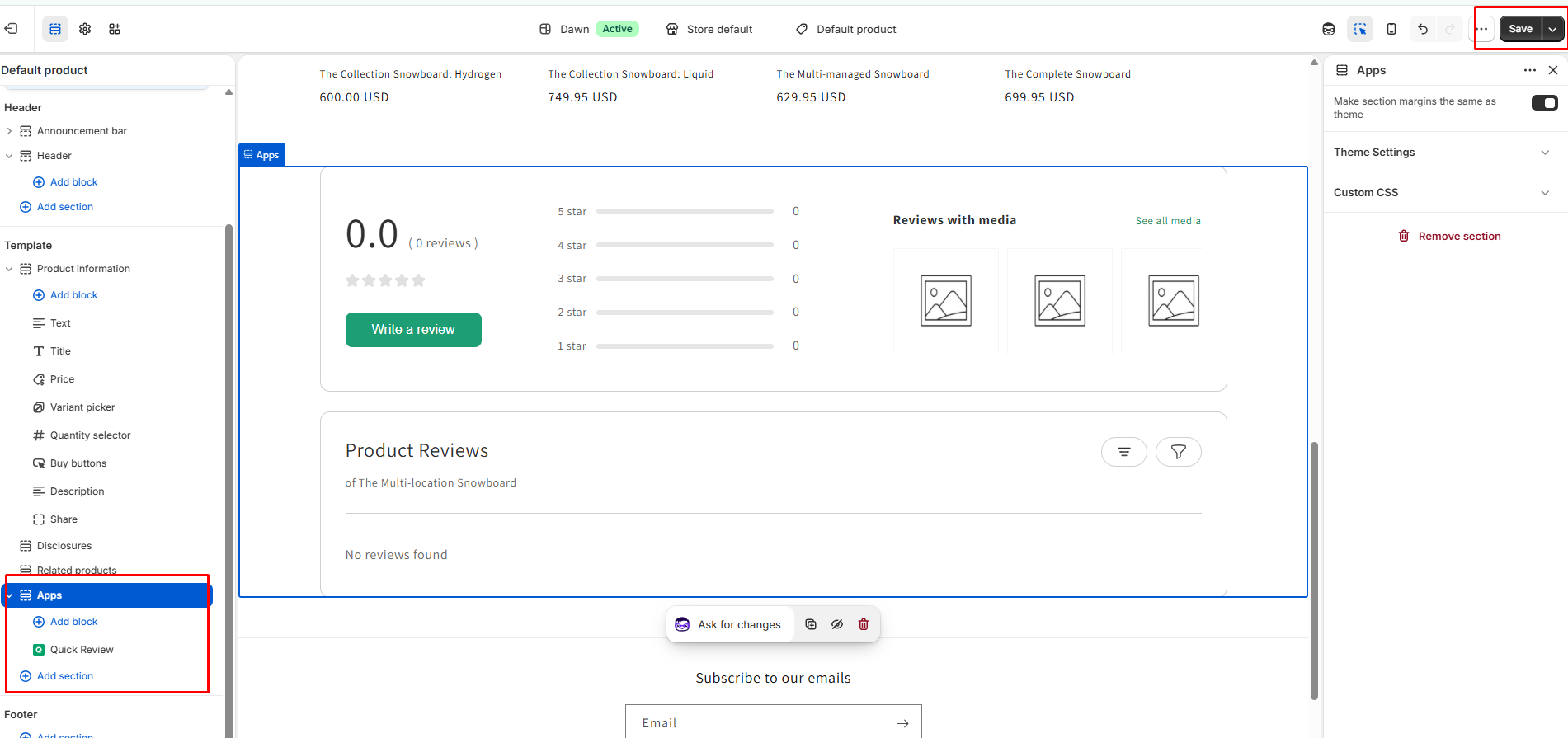The image size is (1568, 738).
Task: Open the app embeds icon
Action: (115, 29)
